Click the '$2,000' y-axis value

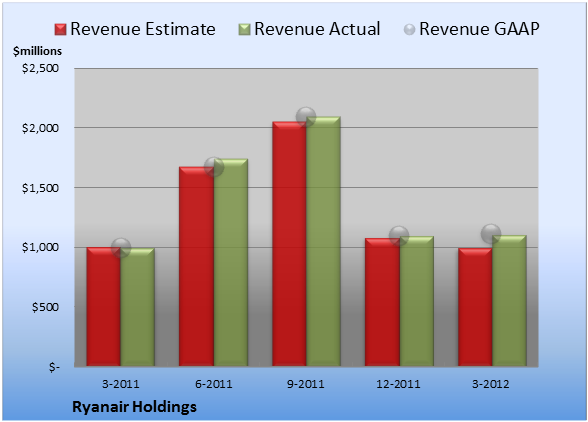pos(40,128)
